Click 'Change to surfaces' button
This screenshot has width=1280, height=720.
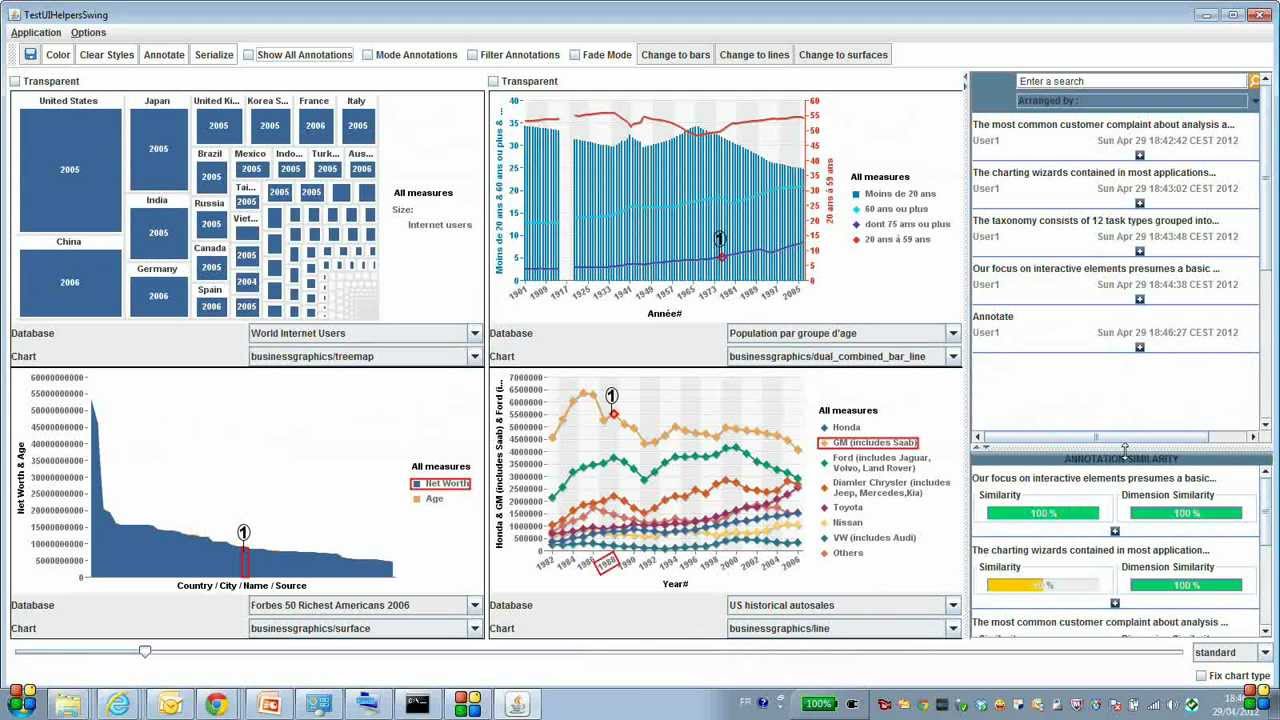[x=843, y=55]
